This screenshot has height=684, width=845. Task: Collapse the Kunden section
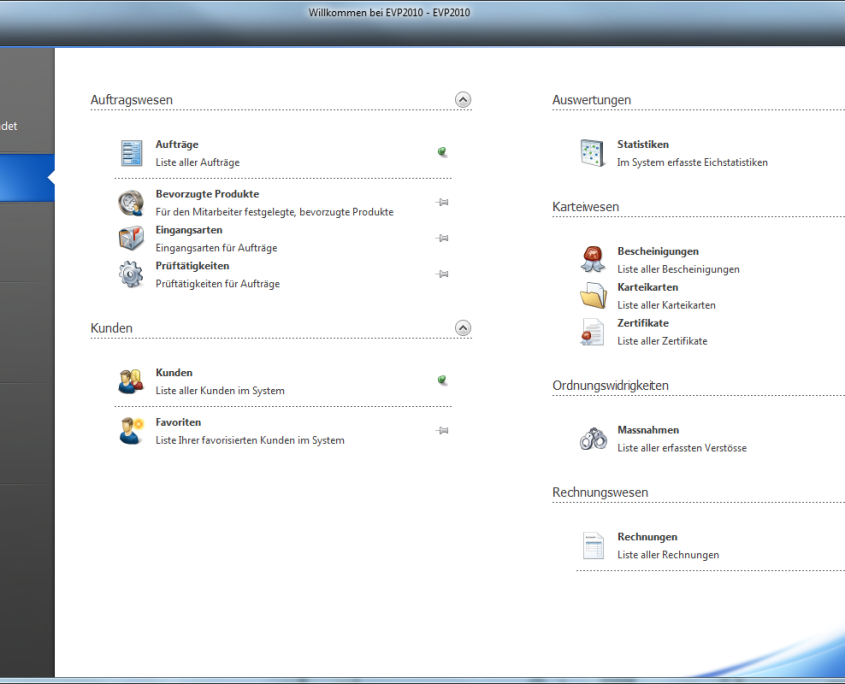pyautogui.click(x=462, y=328)
